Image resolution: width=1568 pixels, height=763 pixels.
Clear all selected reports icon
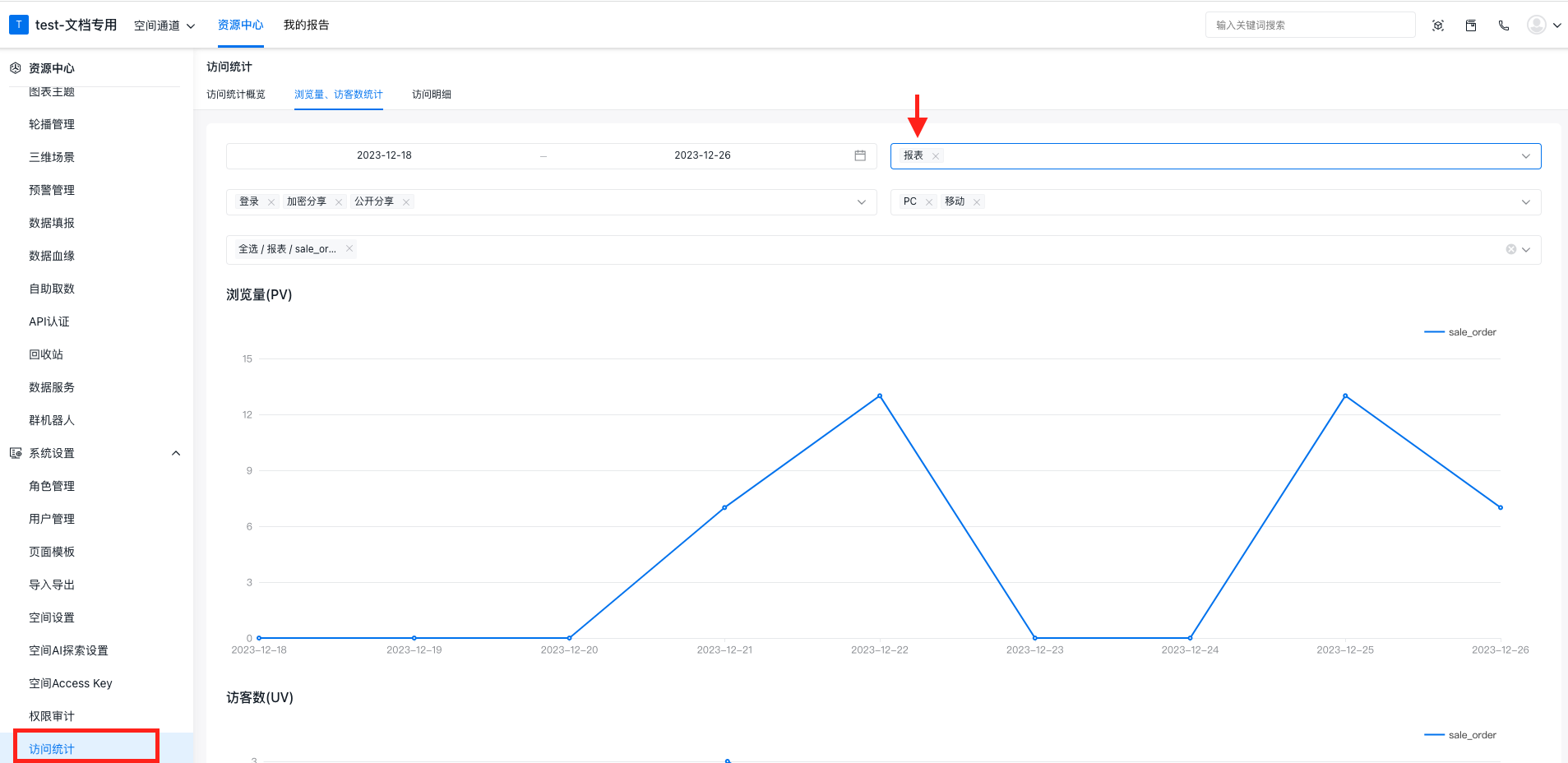coord(1511,249)
